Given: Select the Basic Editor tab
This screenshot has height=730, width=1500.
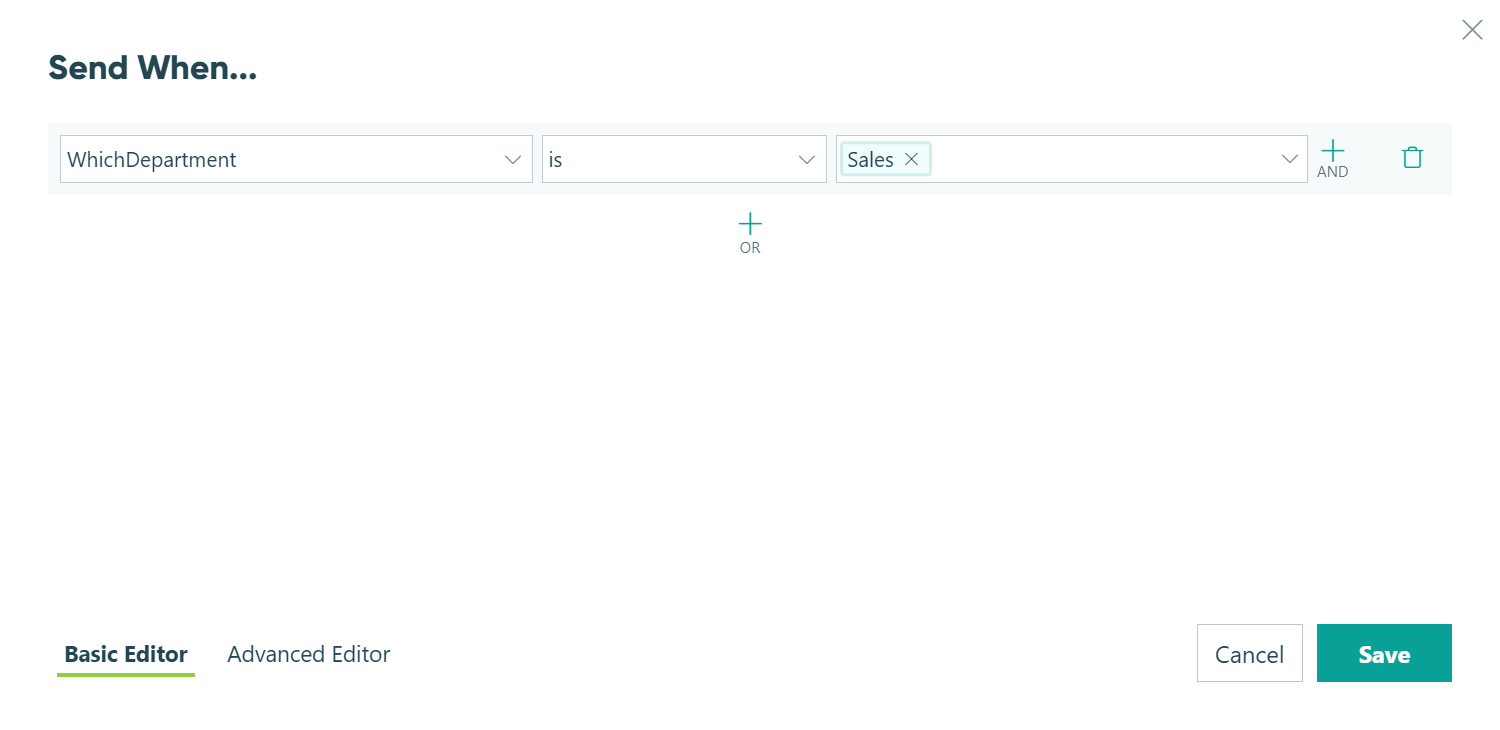Looking at the screenshot, I should (126, 654).
